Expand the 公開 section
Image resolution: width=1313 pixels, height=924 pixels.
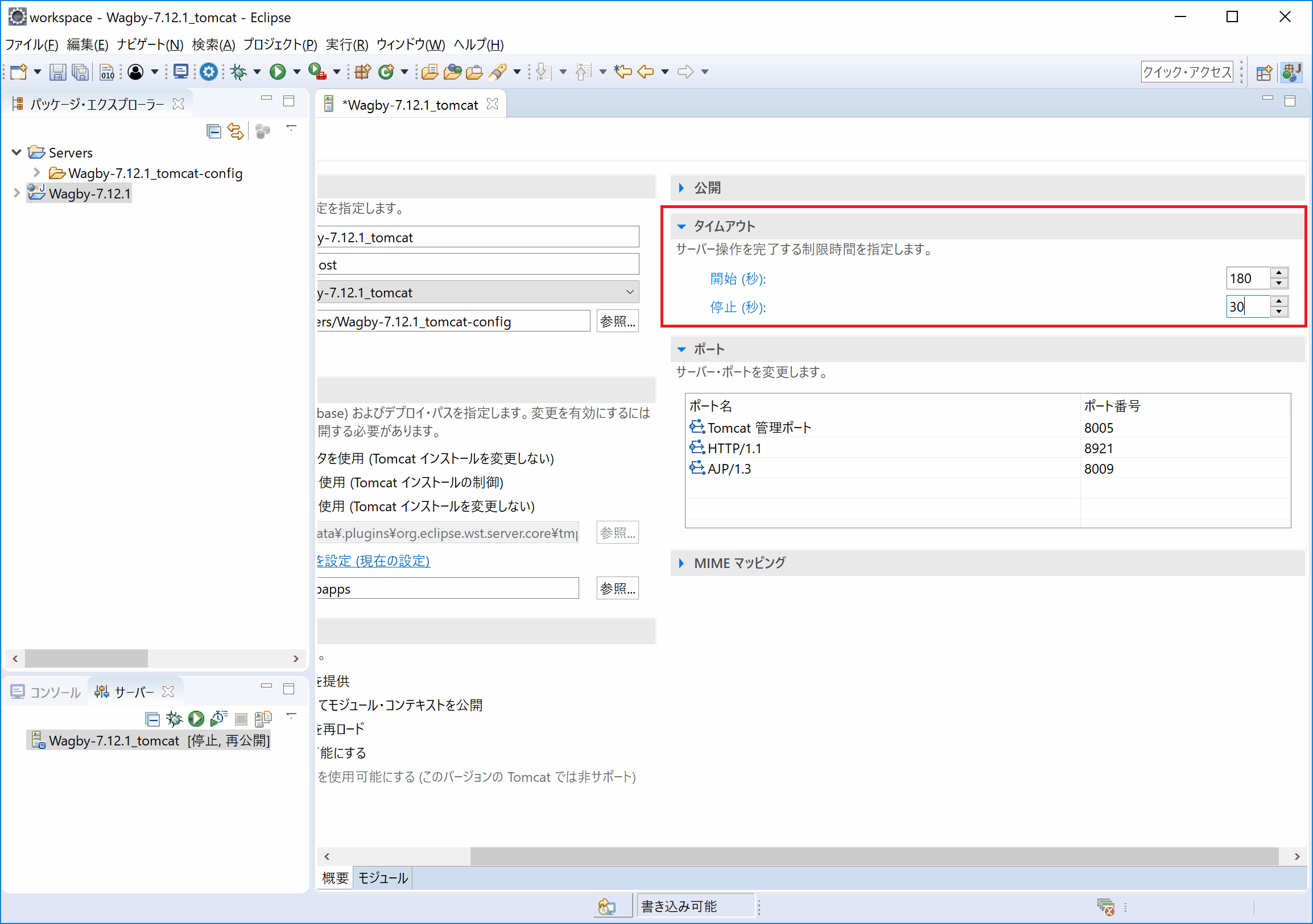pos(681,188)
